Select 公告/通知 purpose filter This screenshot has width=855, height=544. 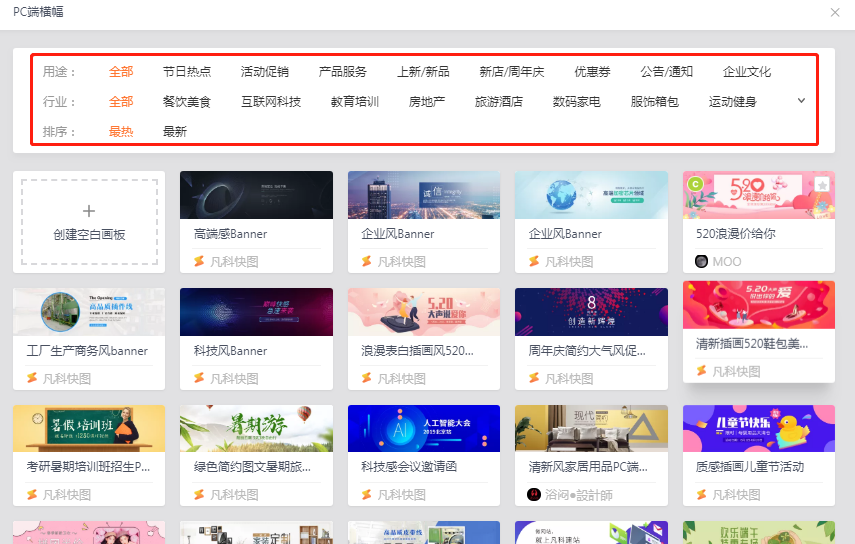point(666,72)
